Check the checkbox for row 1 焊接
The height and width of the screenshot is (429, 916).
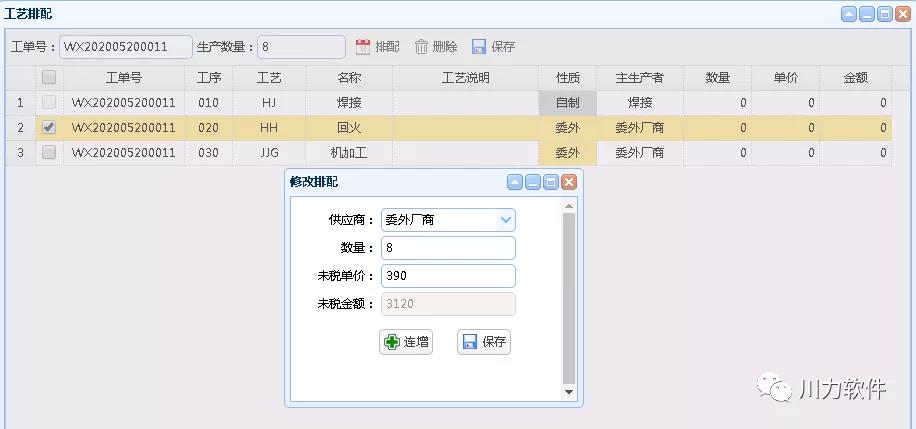pos(49,102)
